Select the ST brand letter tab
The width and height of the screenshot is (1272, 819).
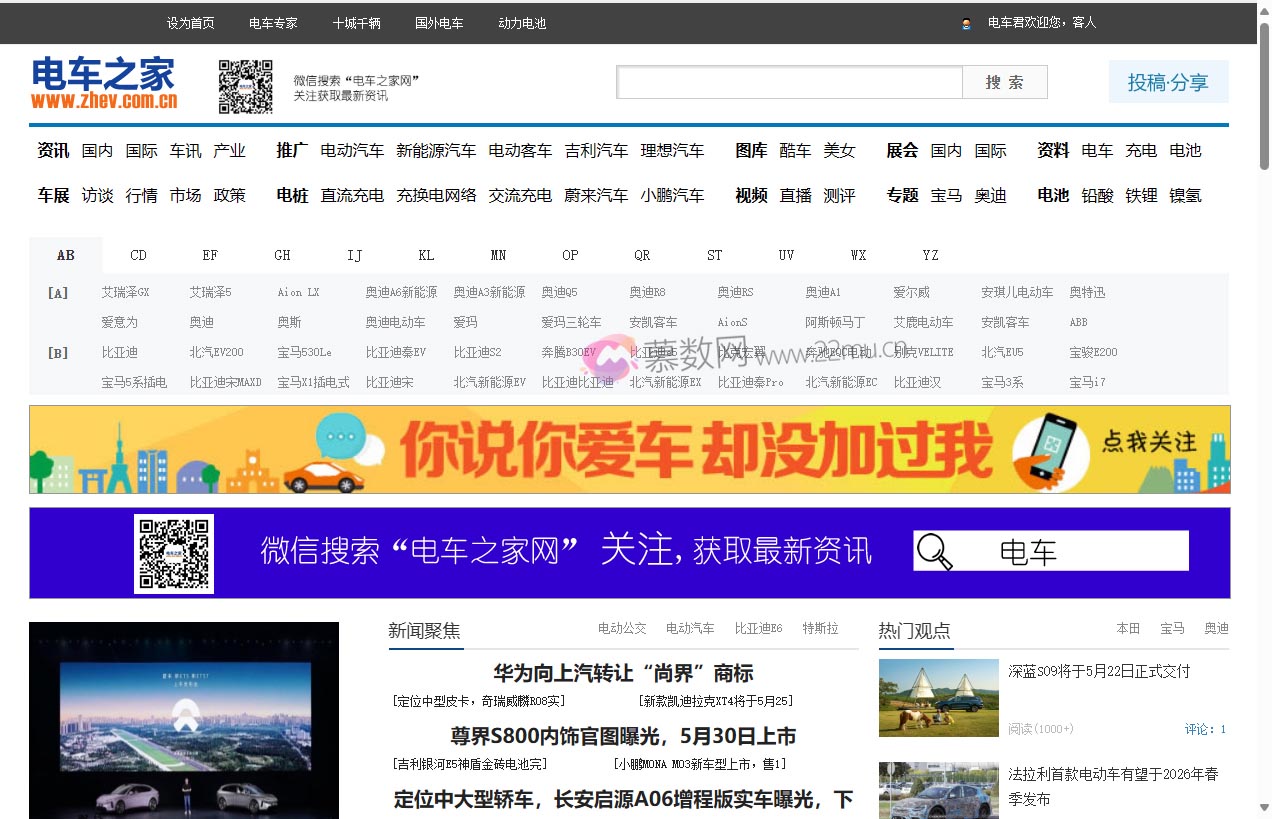tap(714, 255)
